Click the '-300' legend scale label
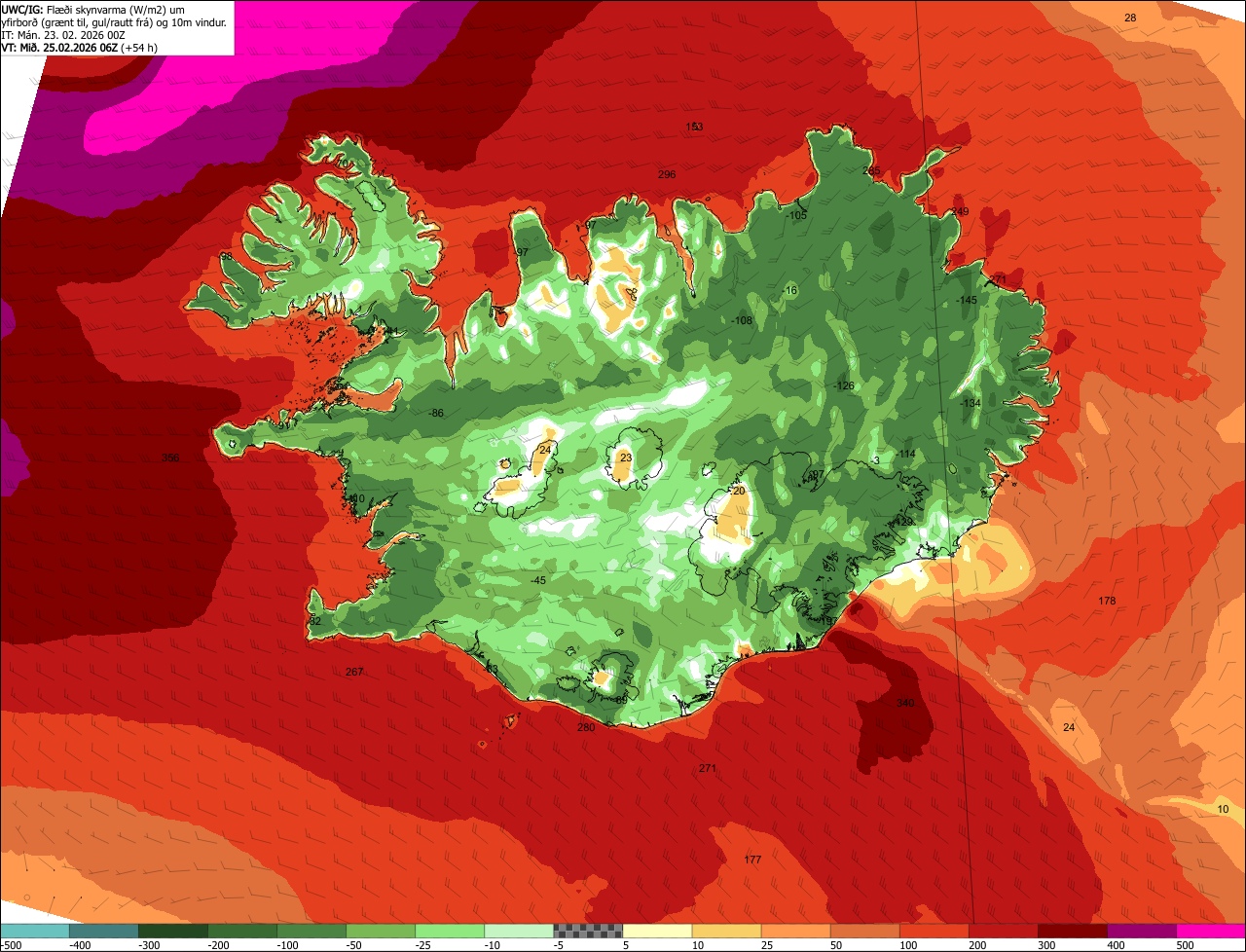The height and width of the screenshot is (952, 1246). coord(149,945)
